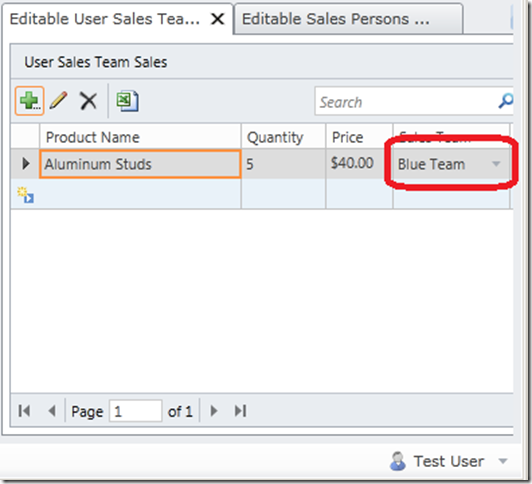Go to the previous page

coord(52,411)
